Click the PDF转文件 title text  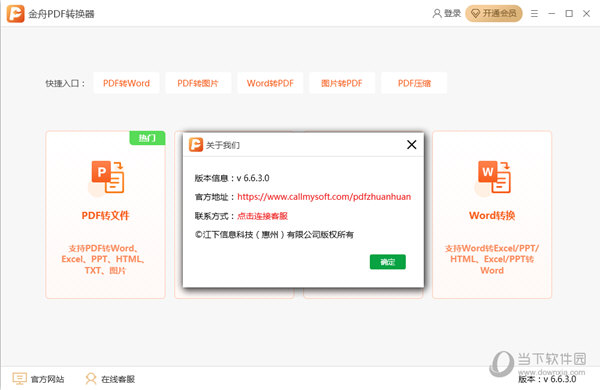[x=106, y=215]
